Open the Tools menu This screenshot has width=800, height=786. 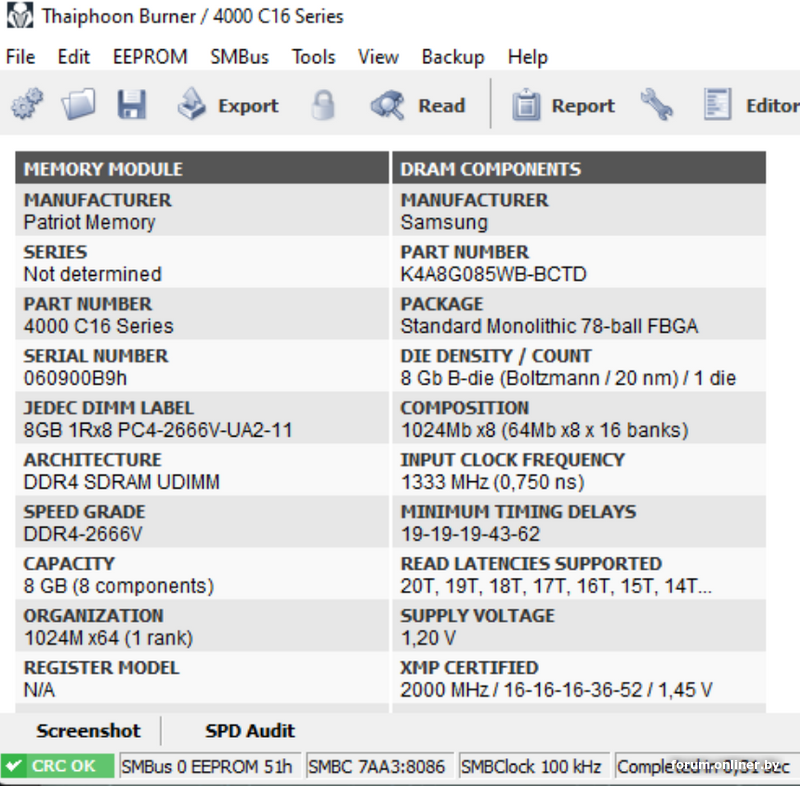point(313,57)
